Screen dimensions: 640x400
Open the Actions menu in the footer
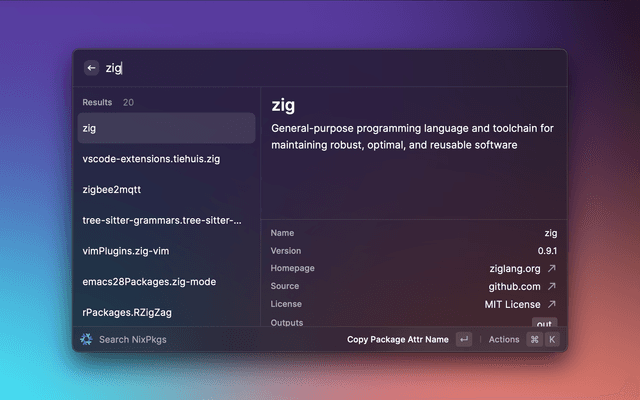click(504, 339)
